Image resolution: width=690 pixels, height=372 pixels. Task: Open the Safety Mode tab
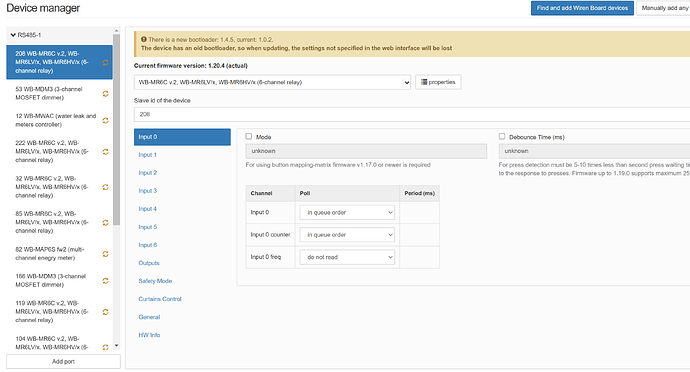tap(155, 281)
